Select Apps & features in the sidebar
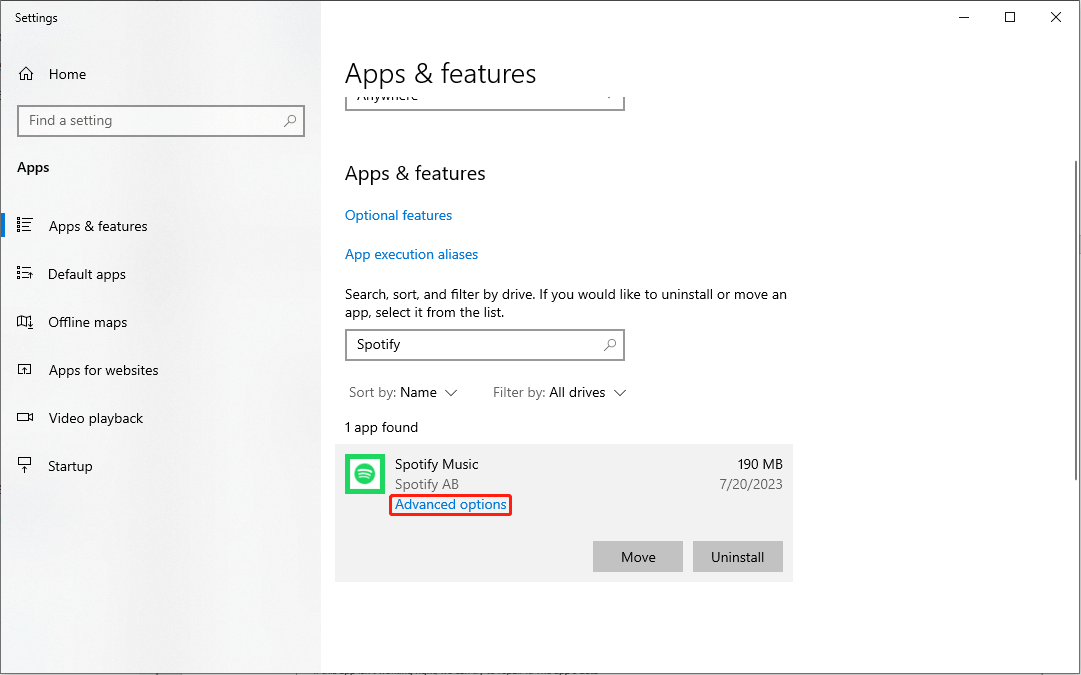The height and width of the screenshot is (675, 1081). click(x=98, y=226)
